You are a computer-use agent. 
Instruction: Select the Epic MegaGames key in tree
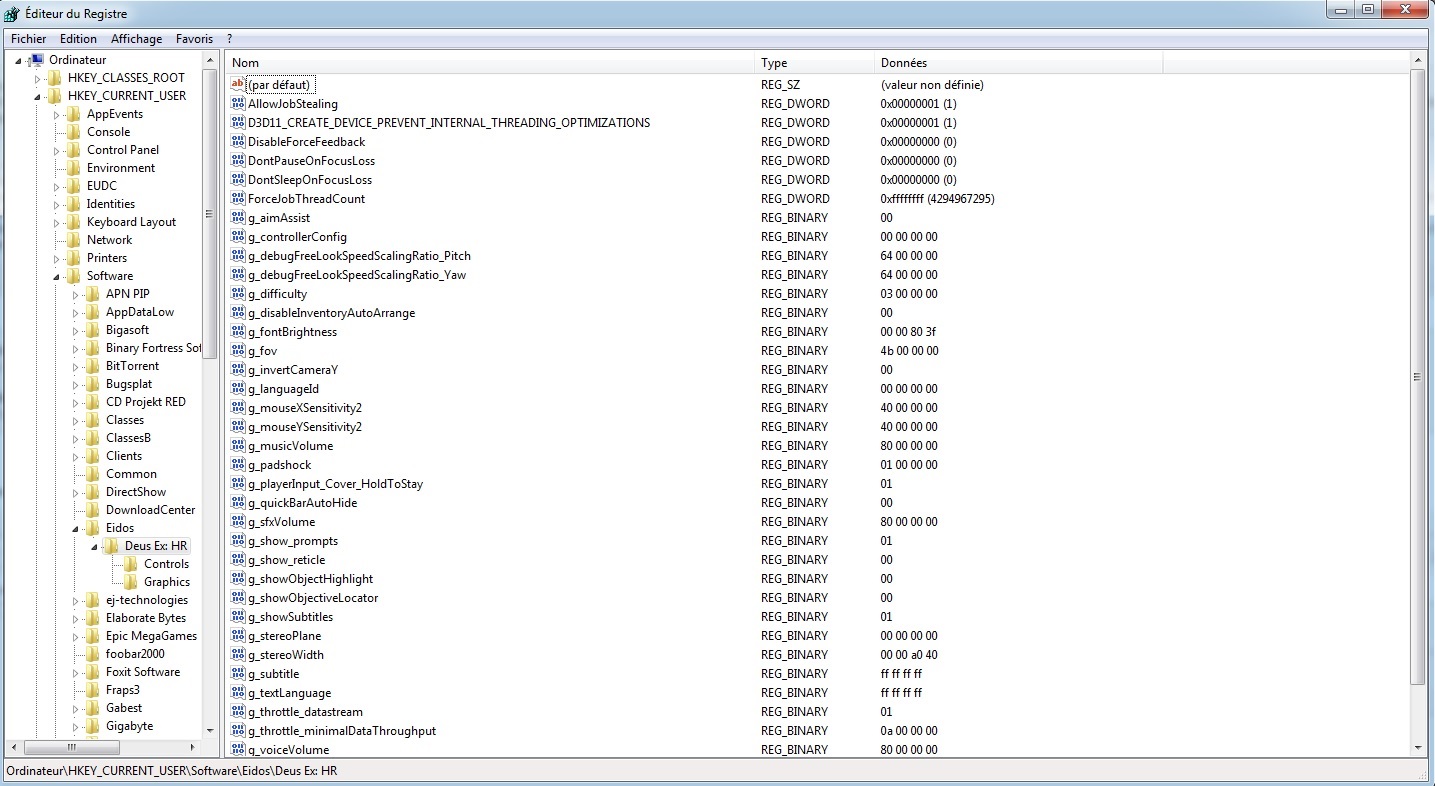click(x=151, y=636)
